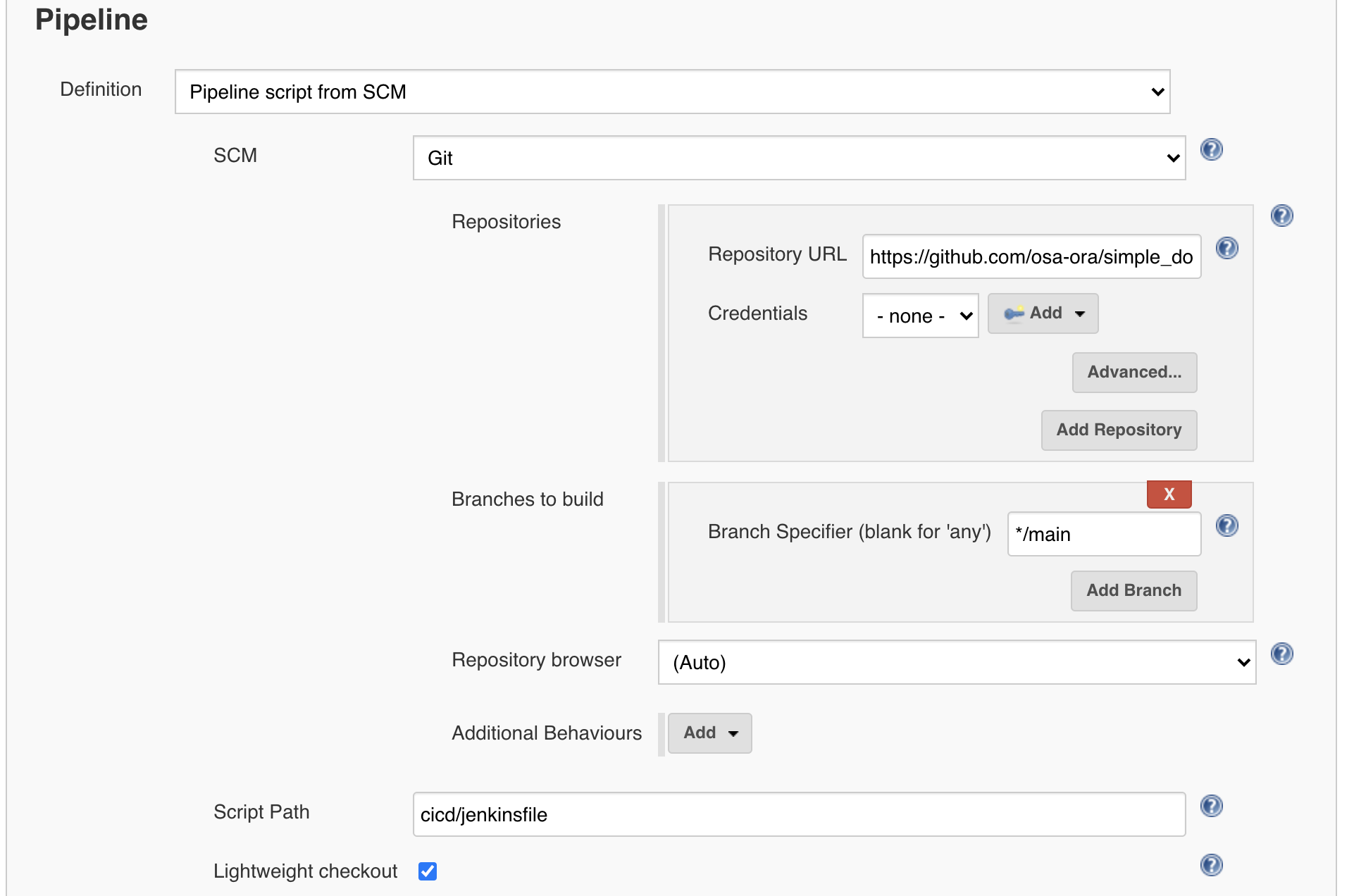
Task: Click the key icon on Add credentials button
Action: 1014,314
